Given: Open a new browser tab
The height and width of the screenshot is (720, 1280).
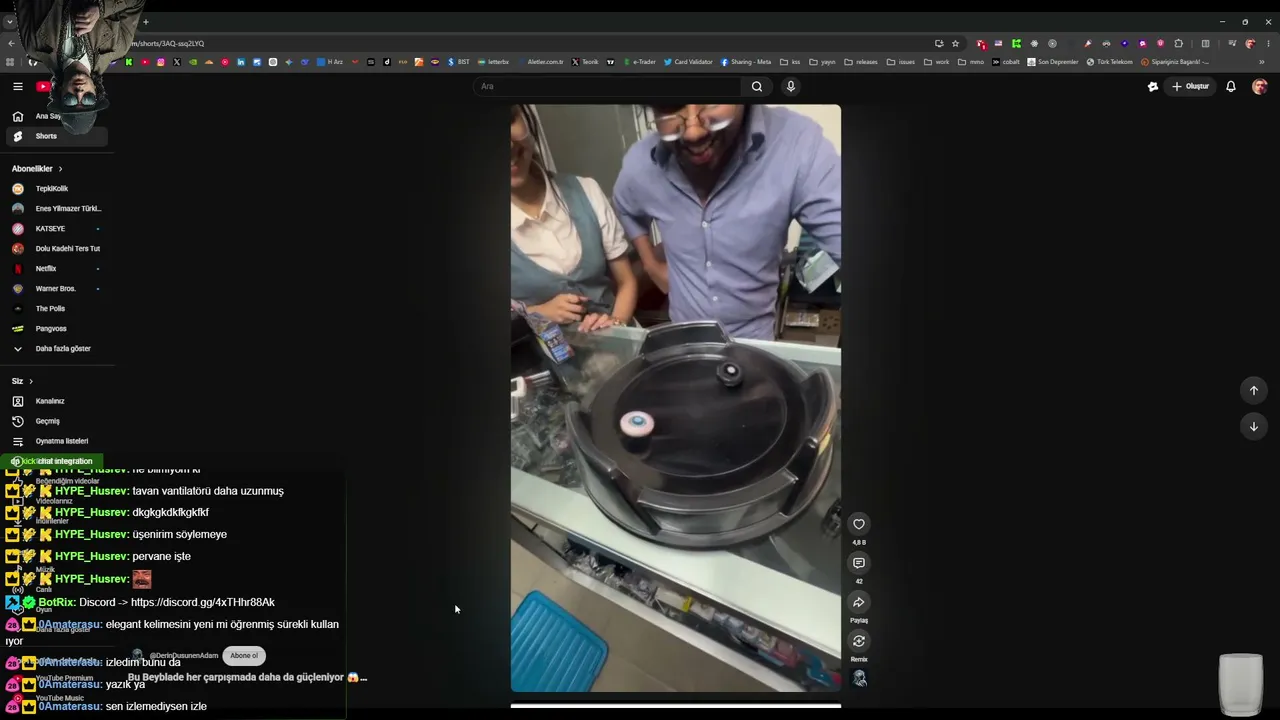Looking at the screenshot, I should [x=145, y=22].
